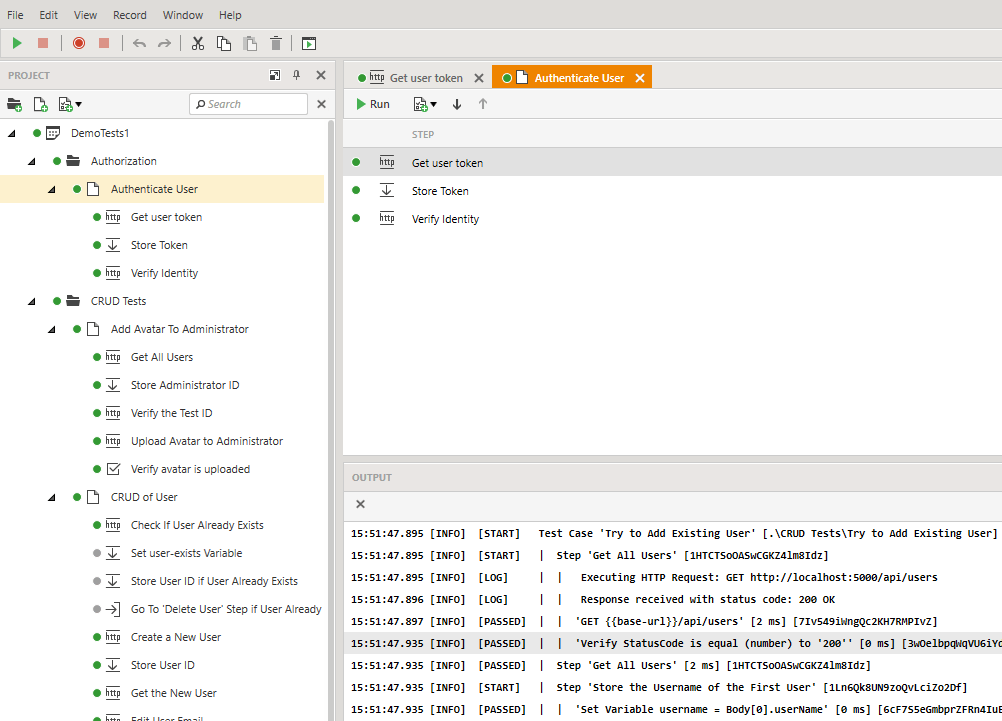Open the Edit menu
1002x721 pixels.
(x=49, y=15)
